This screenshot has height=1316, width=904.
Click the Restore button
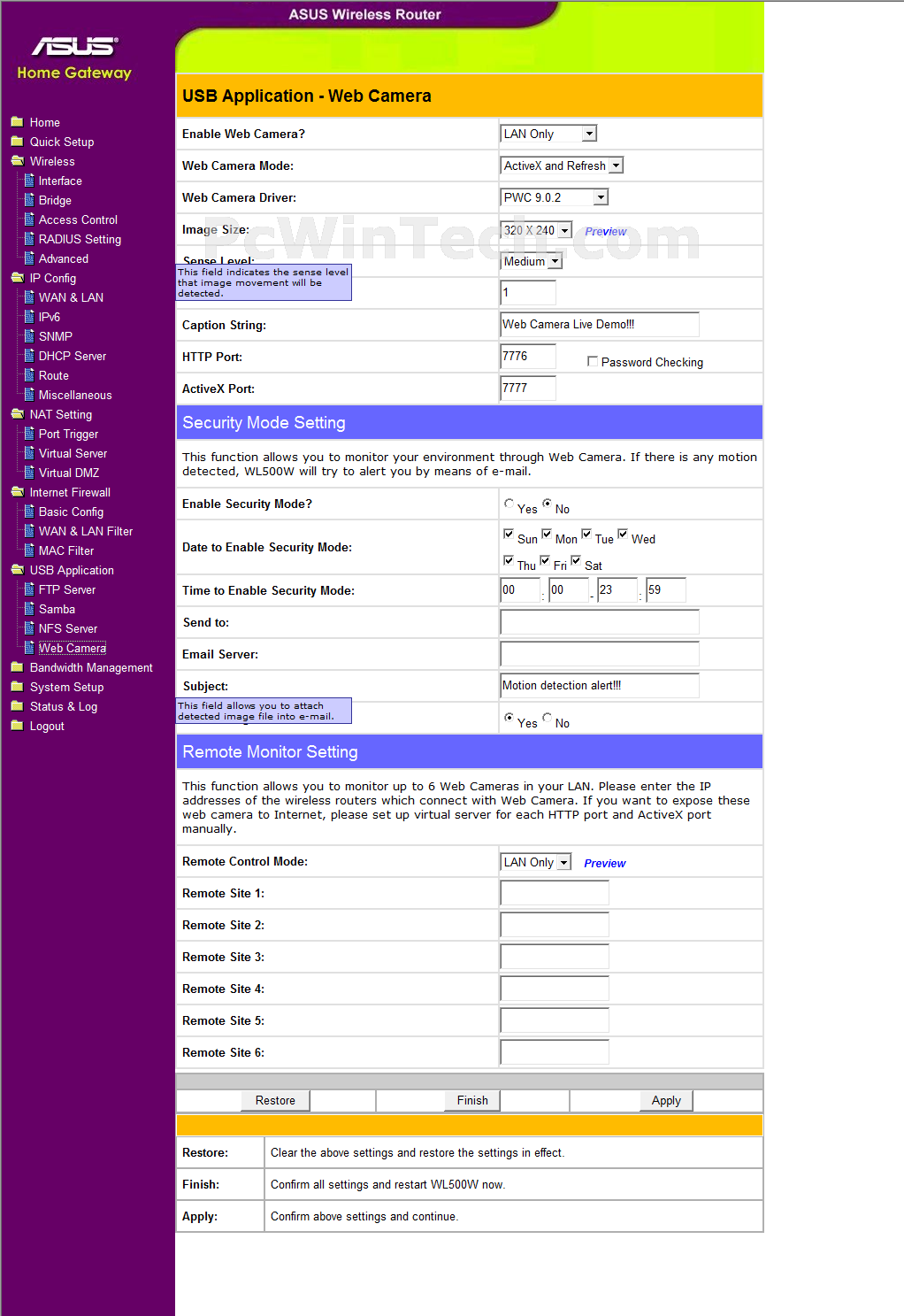[275, 1100]
